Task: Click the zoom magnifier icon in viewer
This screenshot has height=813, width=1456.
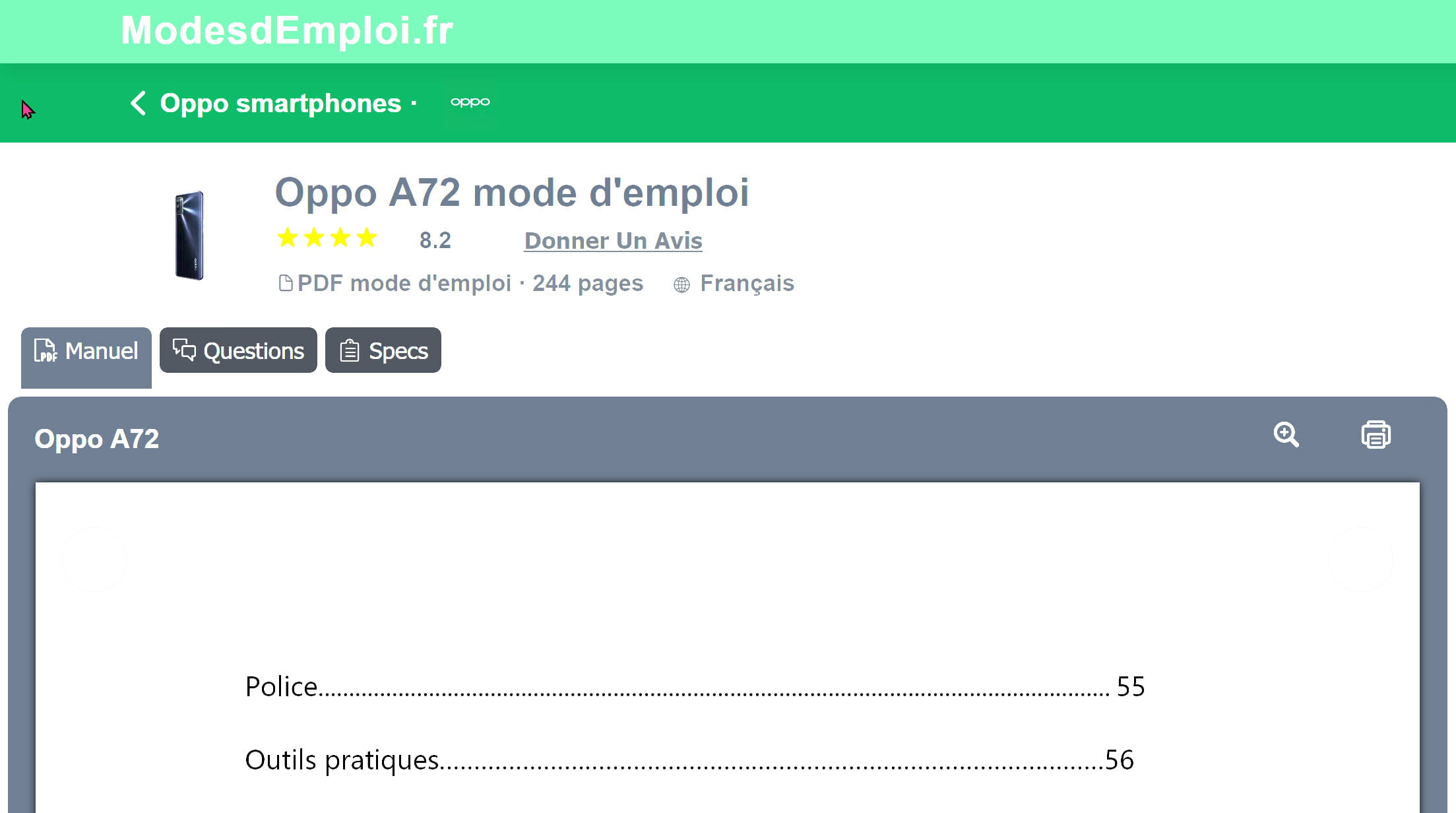Action: click(x=1286, y=435)
